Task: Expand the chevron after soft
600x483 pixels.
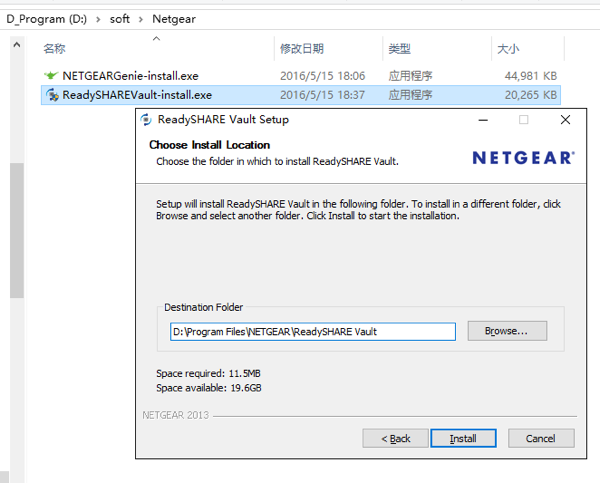Action: click(x=141, y=19)
